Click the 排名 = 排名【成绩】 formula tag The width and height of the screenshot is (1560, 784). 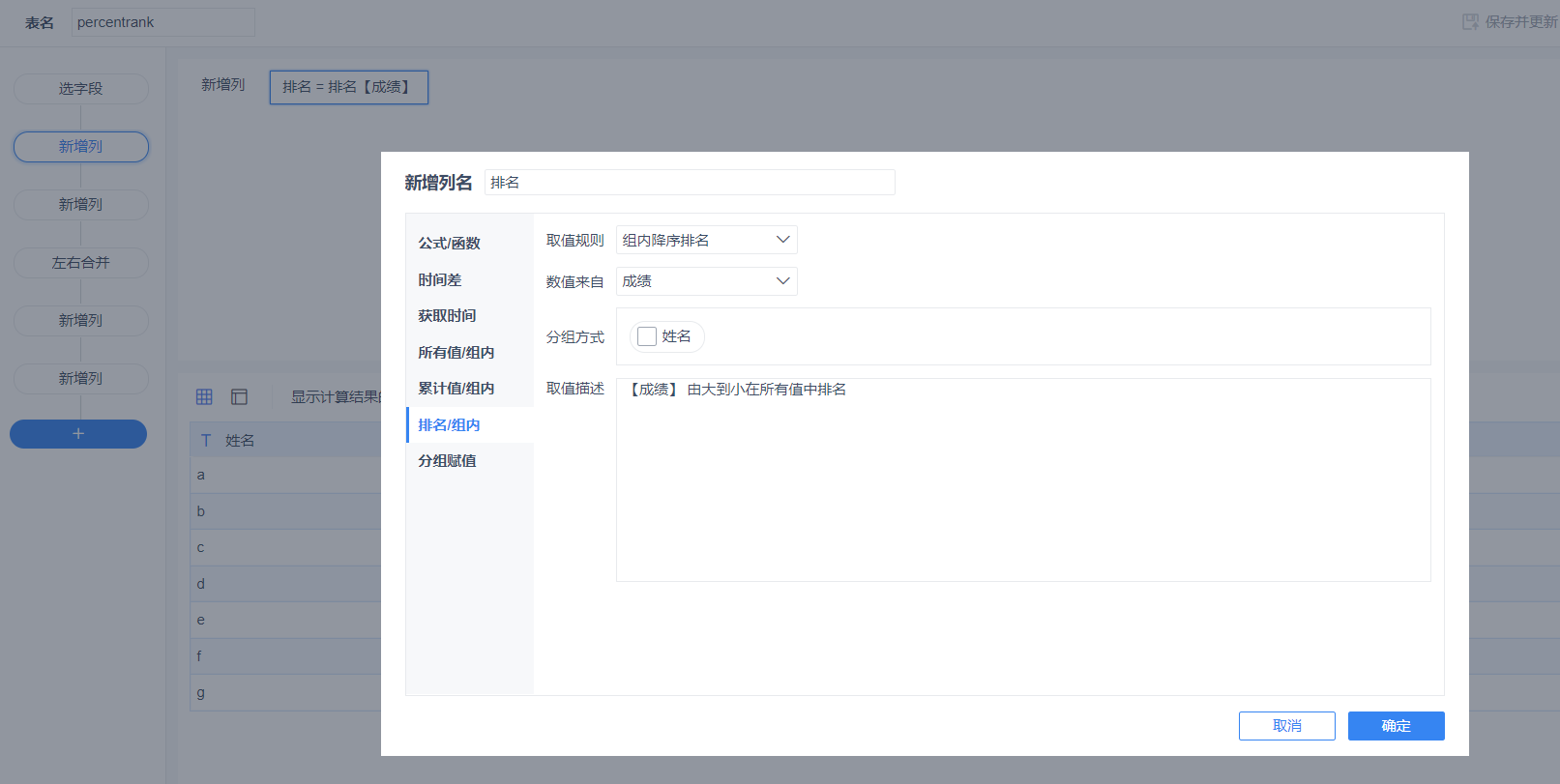348,87
